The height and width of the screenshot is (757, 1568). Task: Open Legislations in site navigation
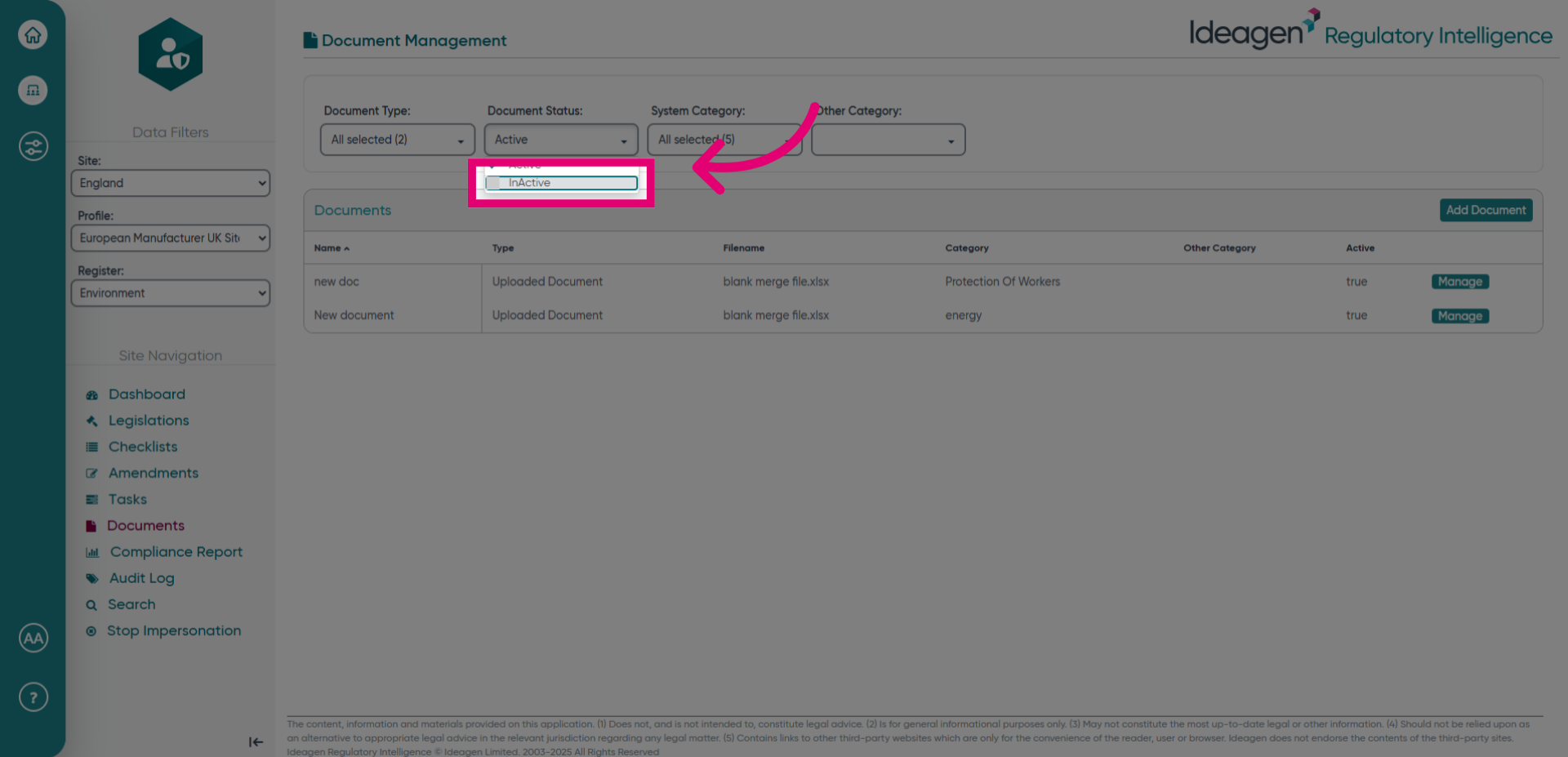pyautogui.click(x=149, y=421)
